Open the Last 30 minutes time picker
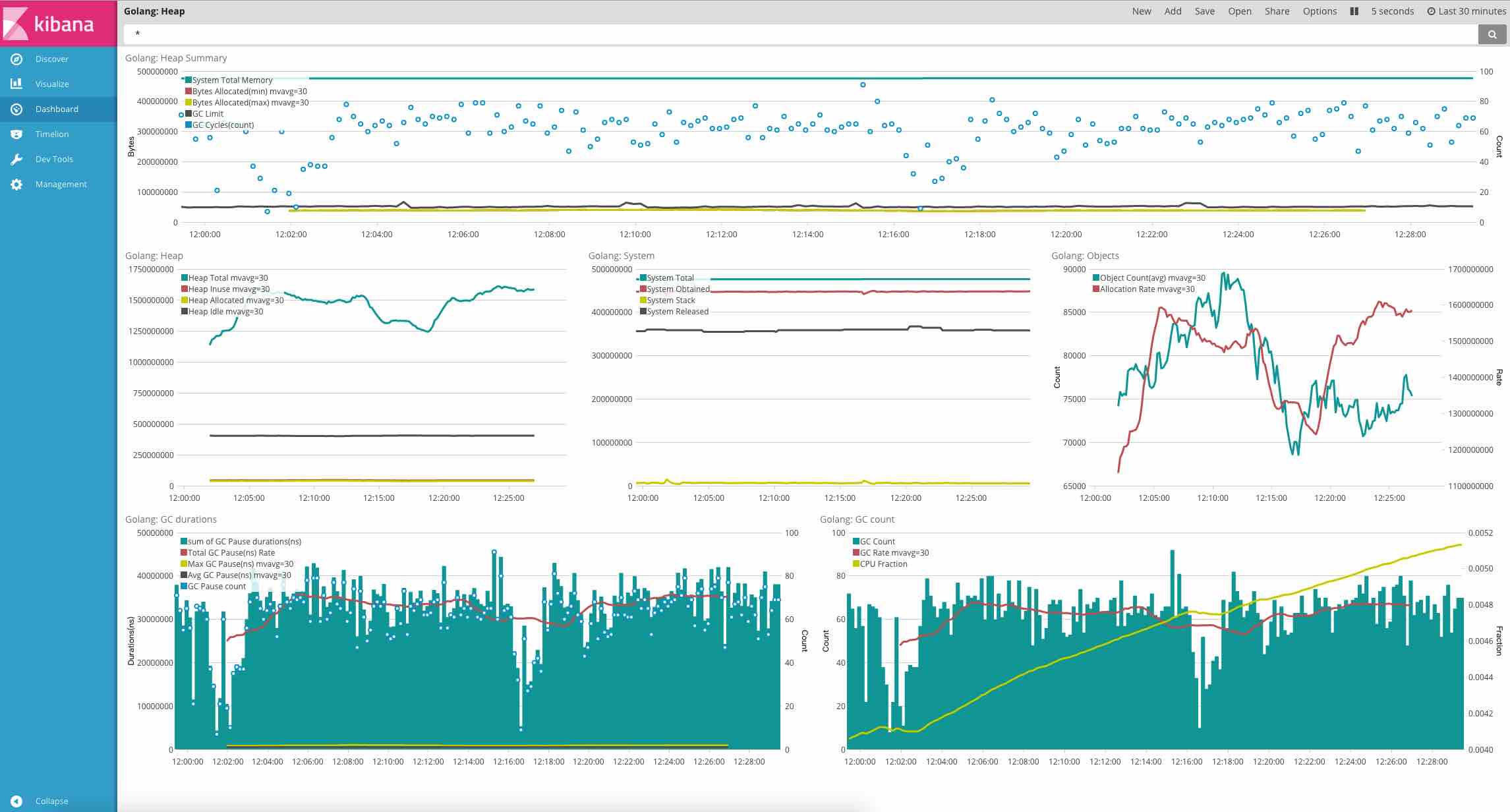Viewport: 1510px width, 812px height. [1466, 11]
